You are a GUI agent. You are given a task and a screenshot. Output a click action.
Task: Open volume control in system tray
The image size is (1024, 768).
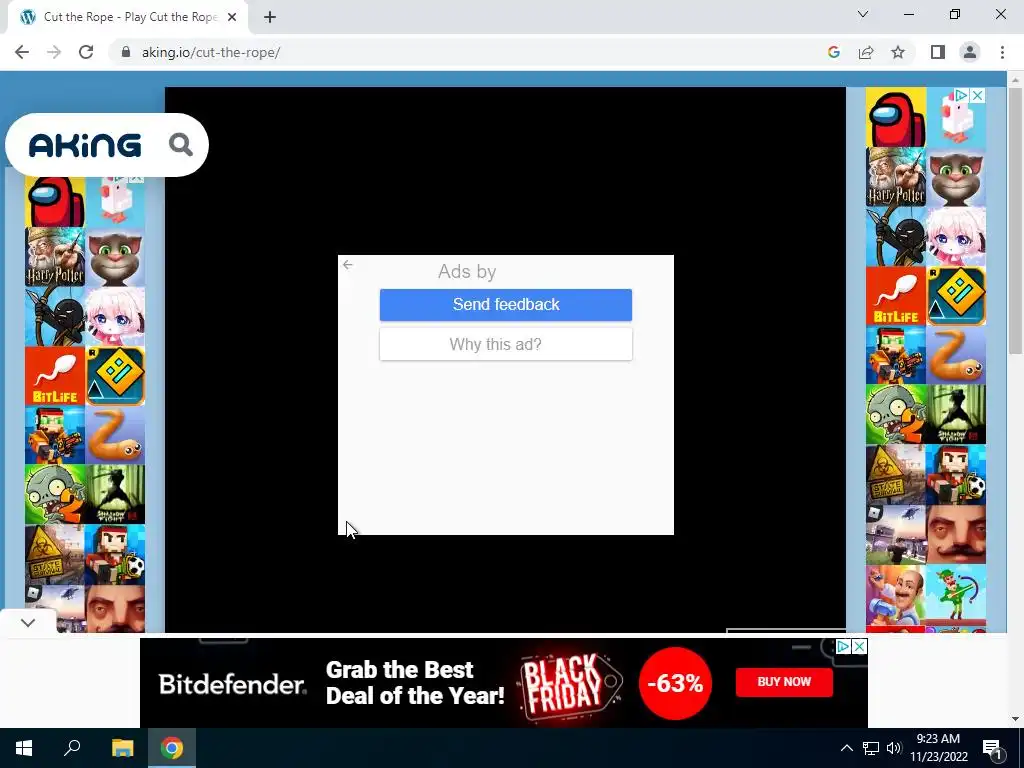click(x=894, y=748)
